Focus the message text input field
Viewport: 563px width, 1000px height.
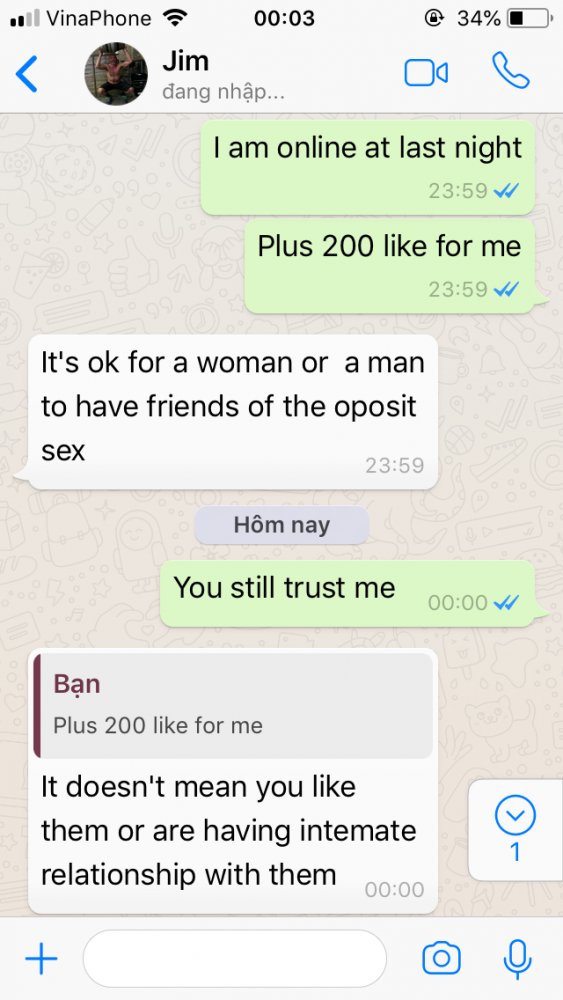235,959
